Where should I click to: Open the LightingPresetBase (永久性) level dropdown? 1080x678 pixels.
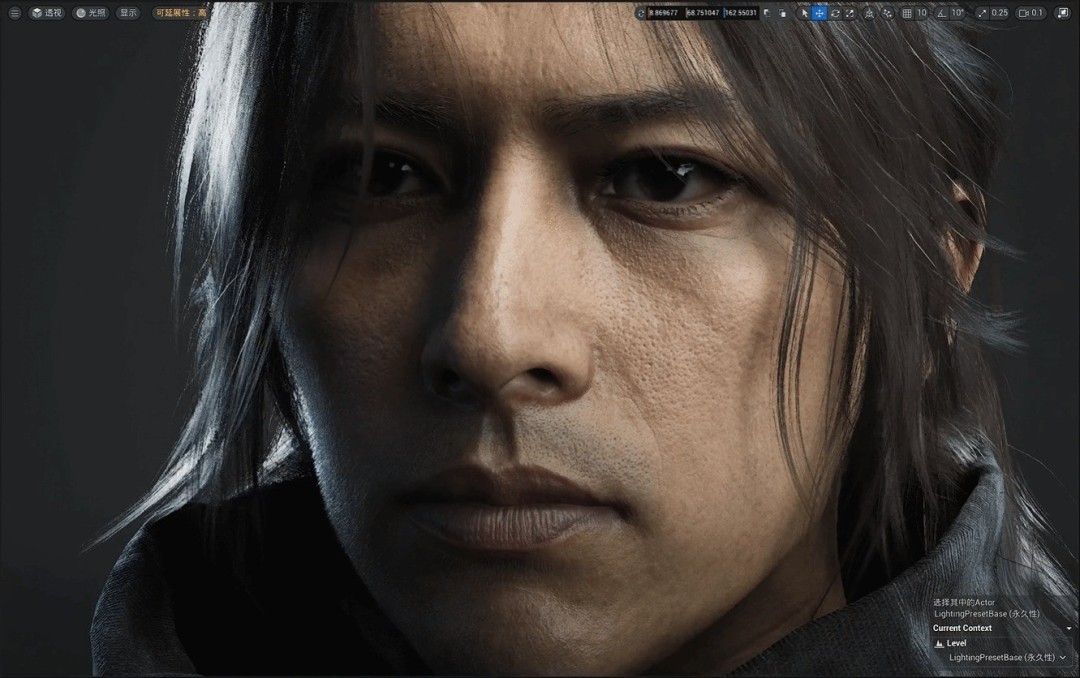1007,657
